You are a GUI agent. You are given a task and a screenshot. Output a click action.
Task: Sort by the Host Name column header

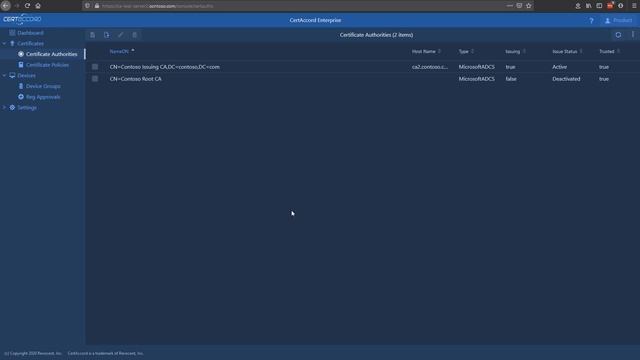[424, 51]
